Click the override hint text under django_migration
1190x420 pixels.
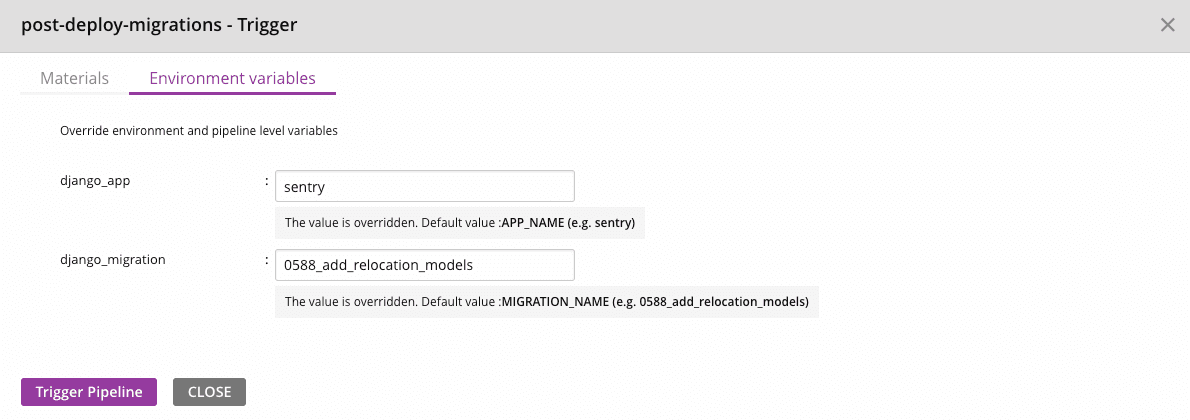tap(392, 301)
